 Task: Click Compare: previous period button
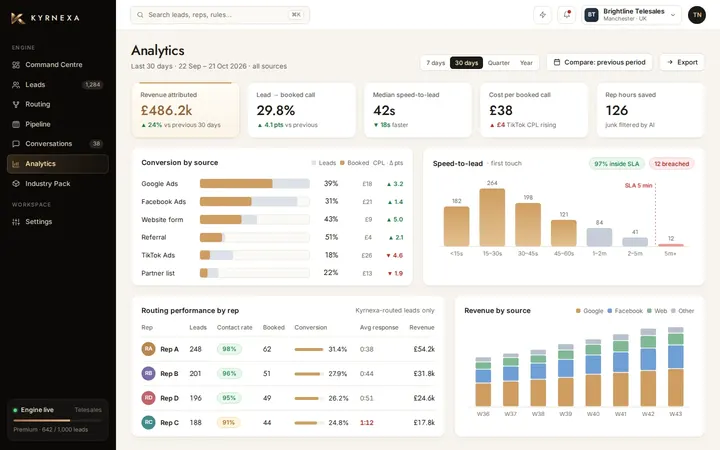[x=600, y=62]
